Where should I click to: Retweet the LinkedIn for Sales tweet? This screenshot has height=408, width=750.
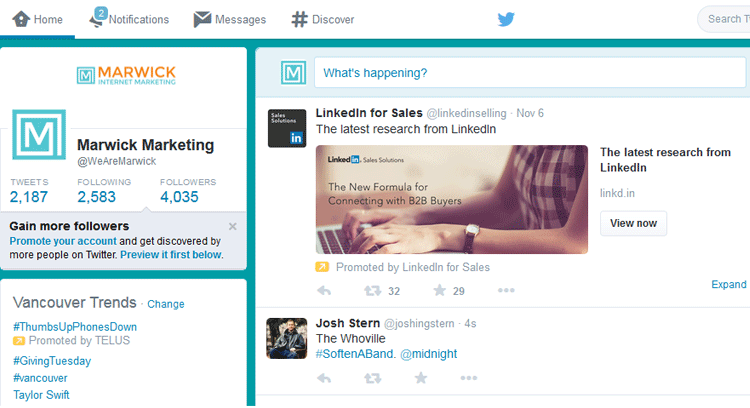pyautogui.click(x=373, y=290)
